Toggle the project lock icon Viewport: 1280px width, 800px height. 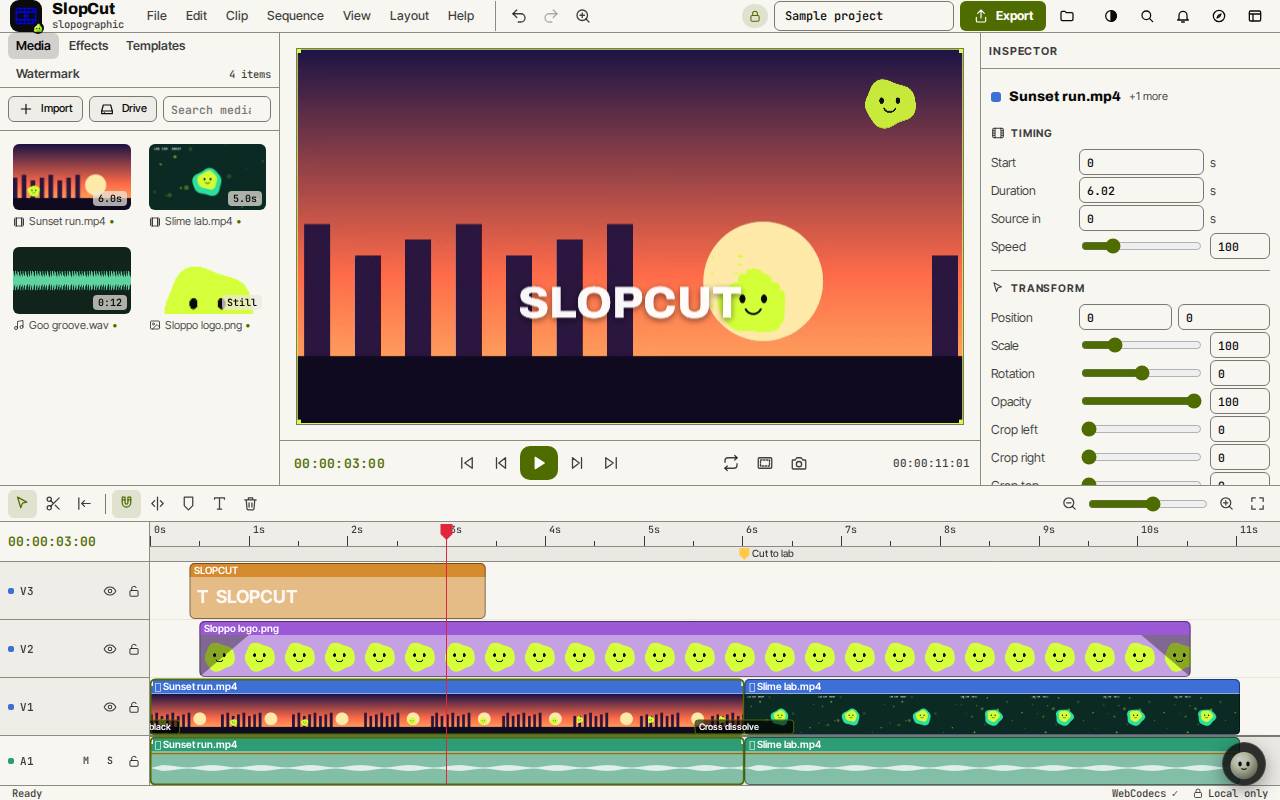754,16
